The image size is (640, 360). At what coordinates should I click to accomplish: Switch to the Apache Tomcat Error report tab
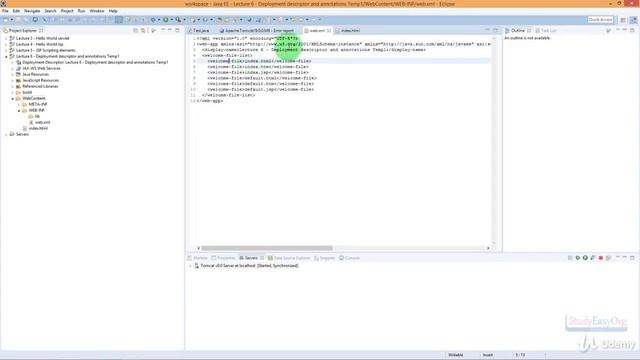coord(257,31)
